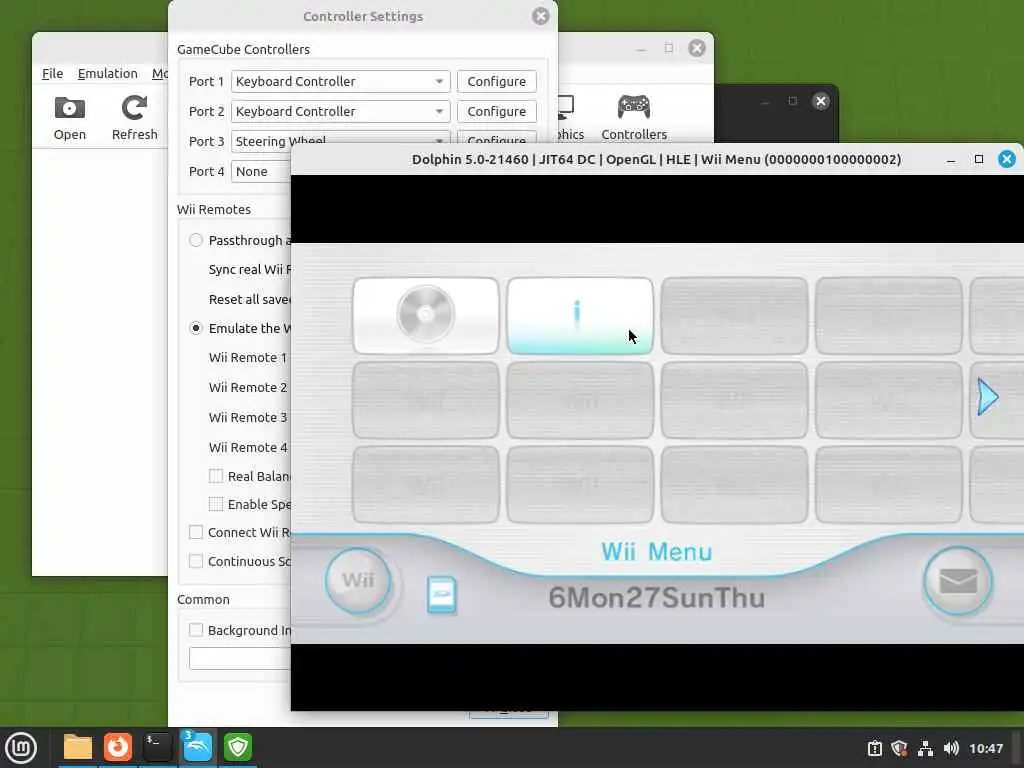Minimize the Dolphin Wii Menu game window
The height and width of the screenshot is (768, 1024).
coord(951,159)
